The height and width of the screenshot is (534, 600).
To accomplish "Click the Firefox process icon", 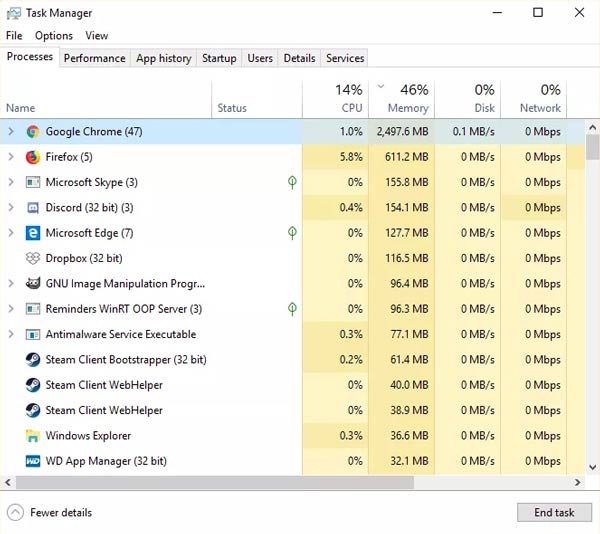I will pyautogui.click(x=33, y=157).
